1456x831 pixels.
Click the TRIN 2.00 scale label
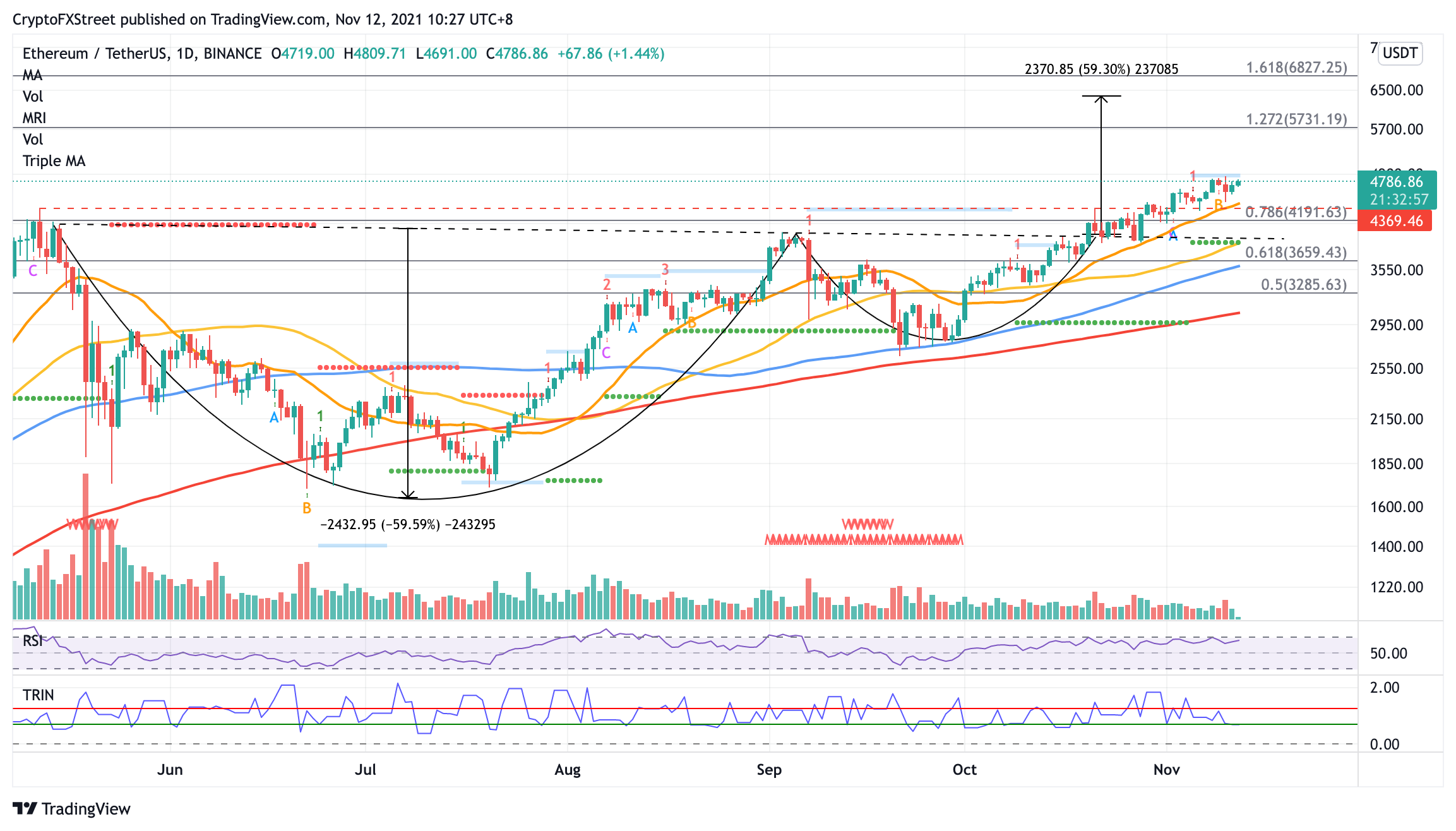[1385, 688]
